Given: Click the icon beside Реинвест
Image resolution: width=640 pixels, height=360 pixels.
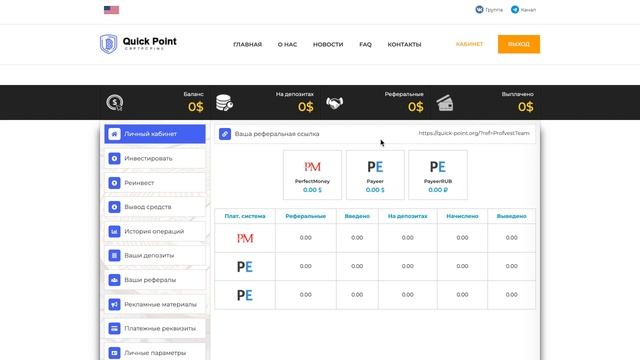Looking at the screenshot, I should (x=114, y=183).
